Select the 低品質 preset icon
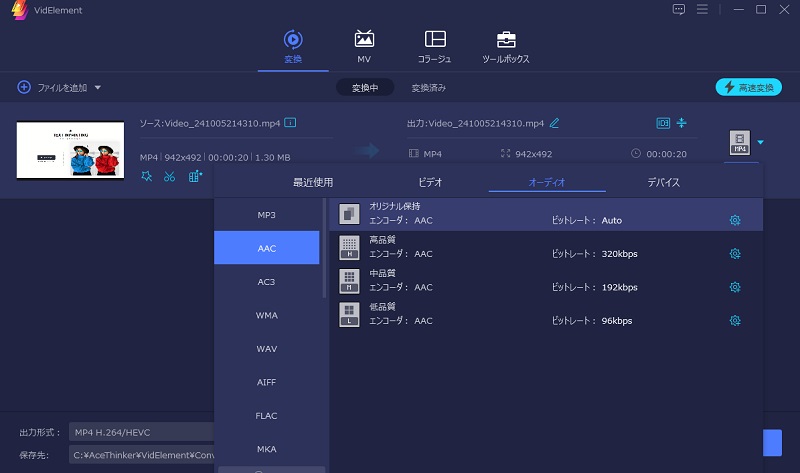 pos(349,314)
